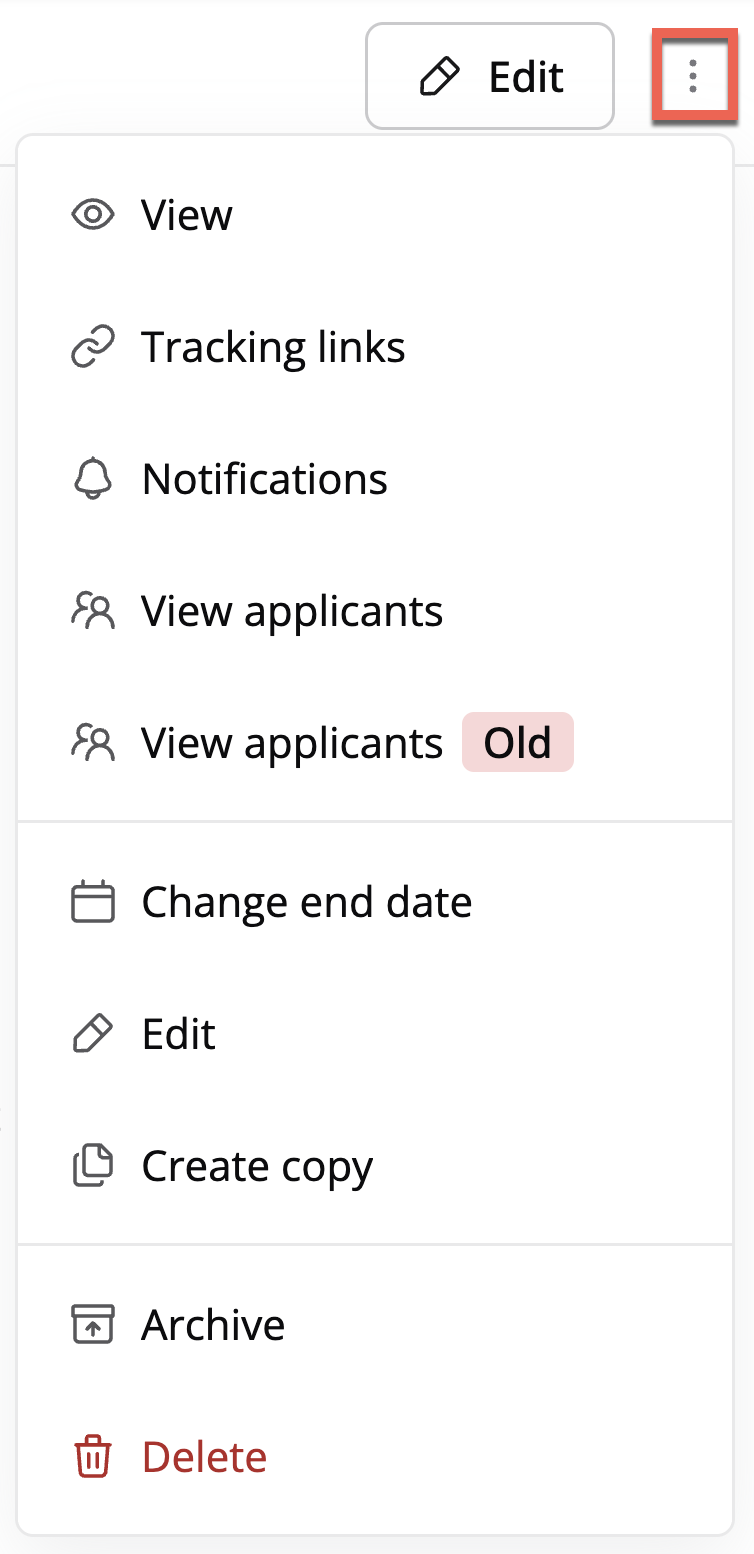The width and height of the screenshot is (754, 1554).
Task: Click the red Delete option
Action: tap(204, 1457)
